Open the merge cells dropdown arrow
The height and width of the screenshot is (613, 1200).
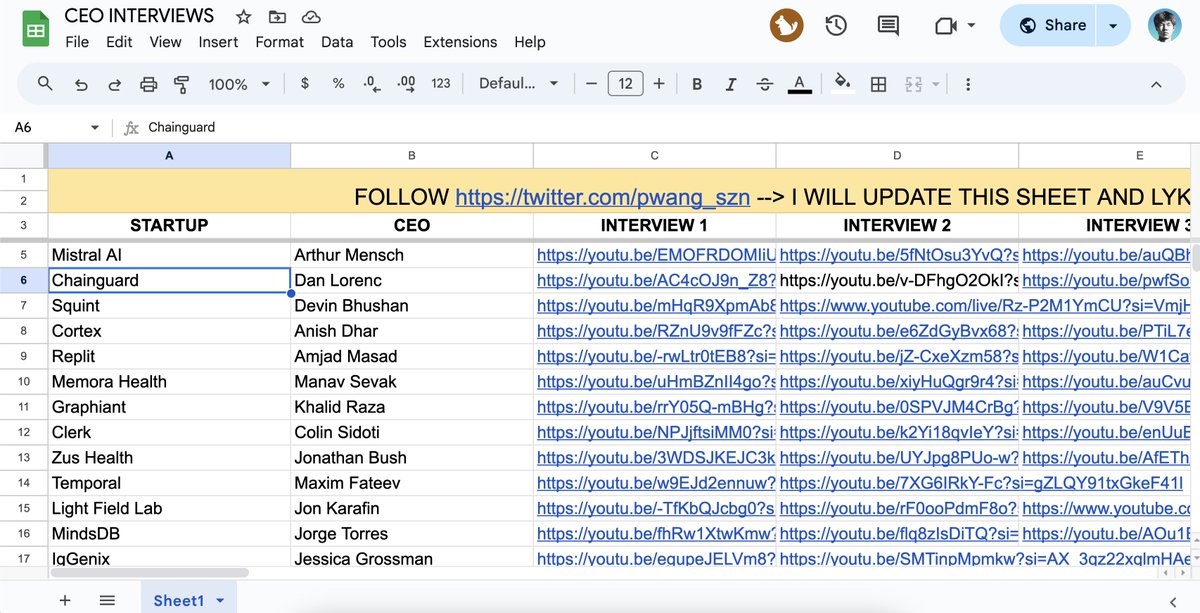[x=938, y=84]
